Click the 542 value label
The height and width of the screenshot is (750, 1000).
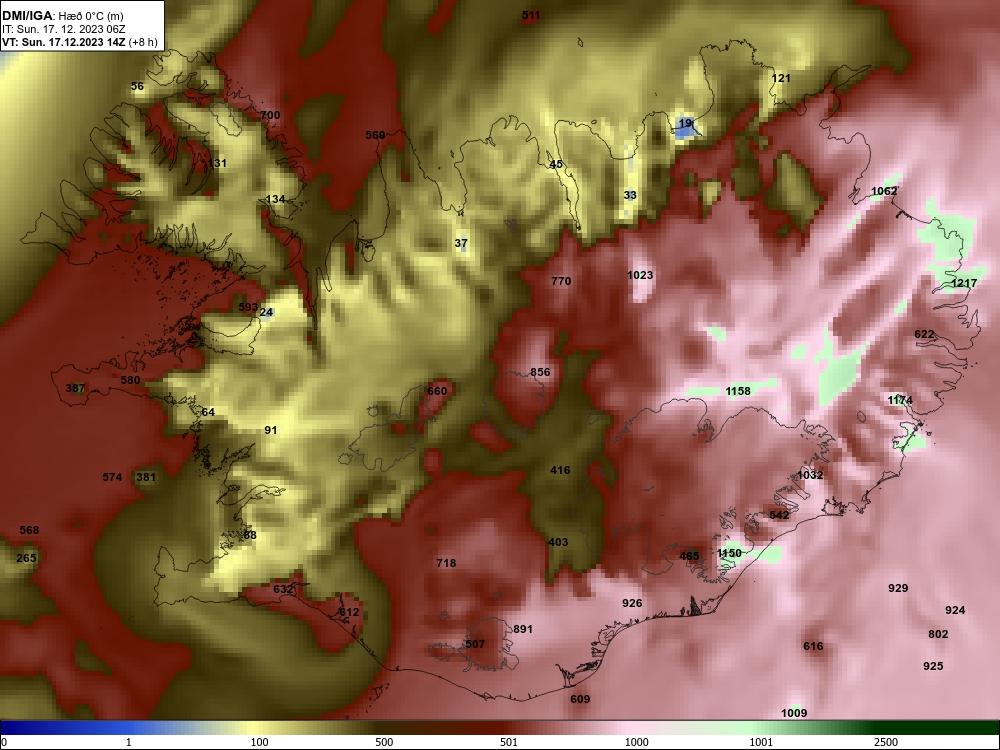pos(779,515)
